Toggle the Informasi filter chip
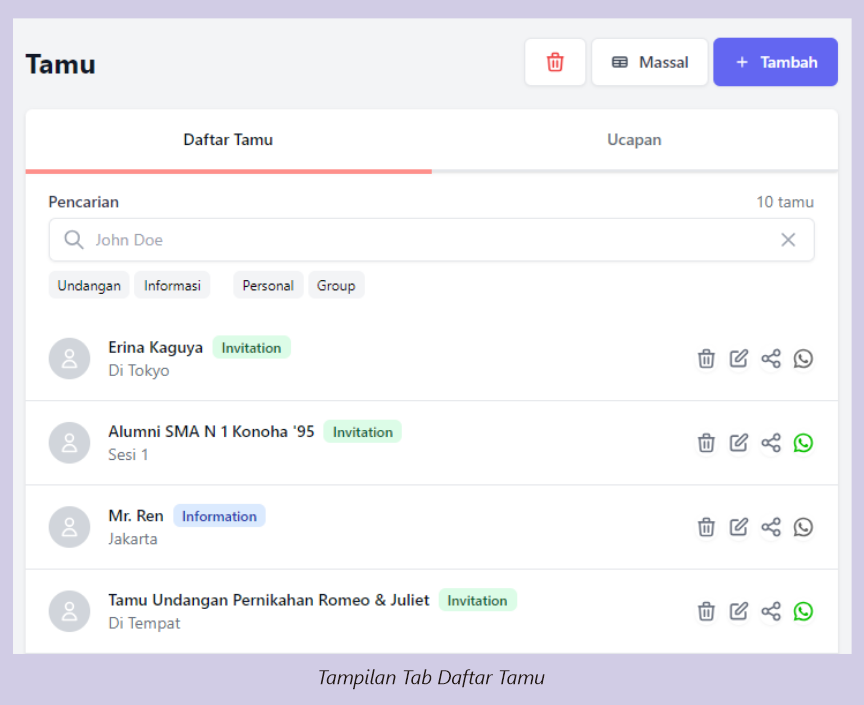The height and width of the screenshot is (705, 864). (x=172, y=285)
